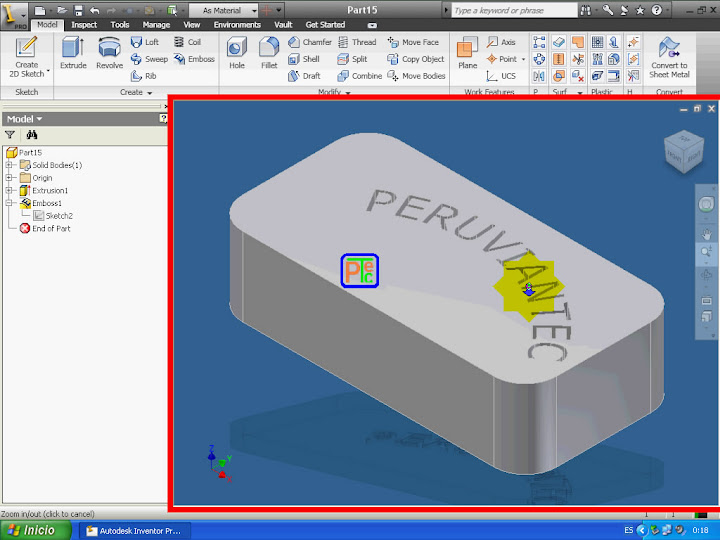Select the Coil tool
The width and height of the screenshot is (720, 540).
pos(187,42)
